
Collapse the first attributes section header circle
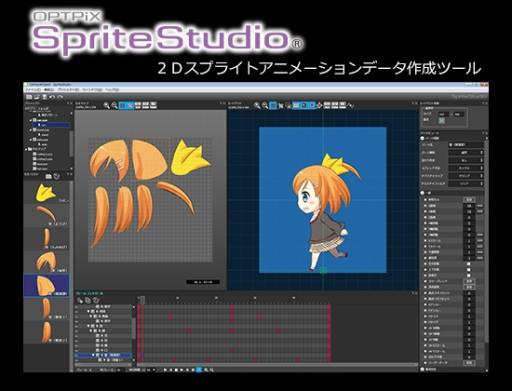click(422, 138)
